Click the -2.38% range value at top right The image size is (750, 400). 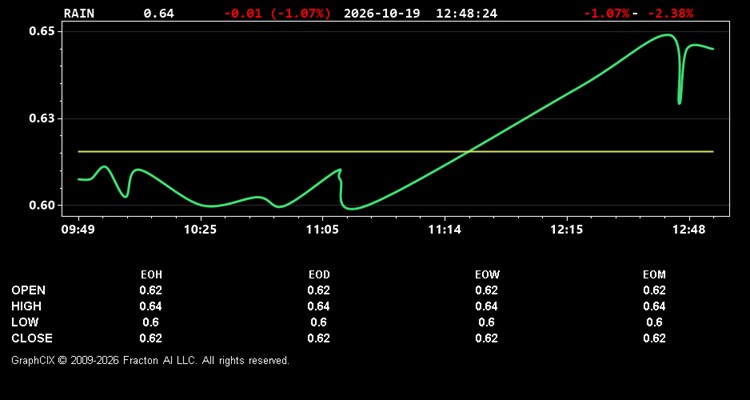coord(670,13)
